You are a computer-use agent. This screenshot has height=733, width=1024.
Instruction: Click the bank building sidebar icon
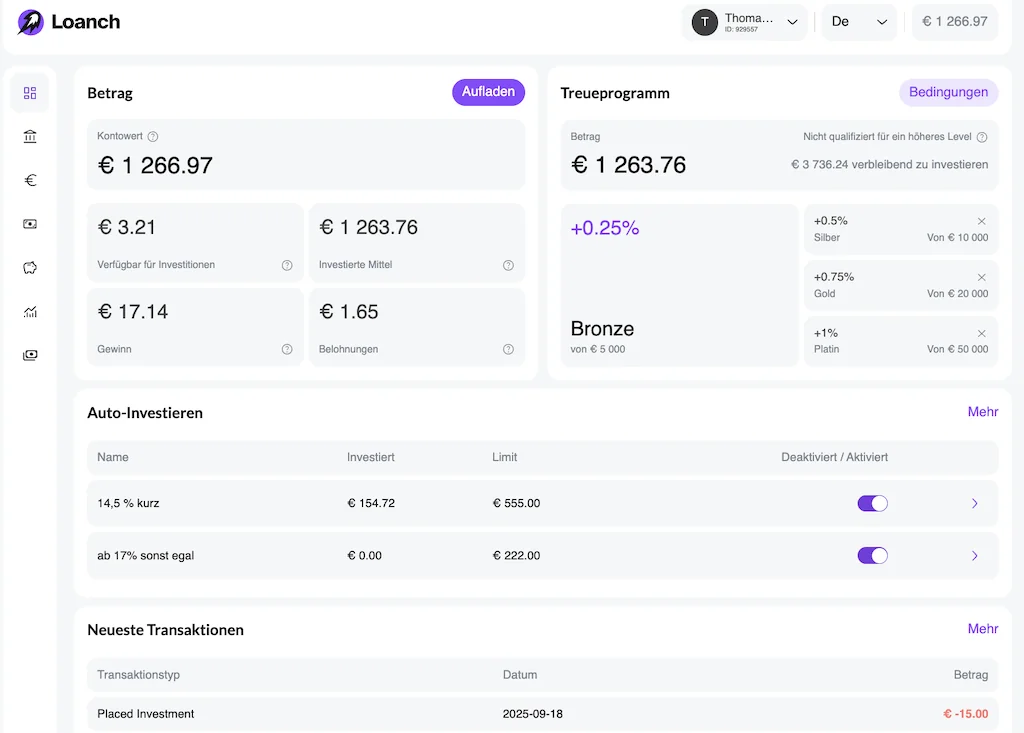[30, 137]
